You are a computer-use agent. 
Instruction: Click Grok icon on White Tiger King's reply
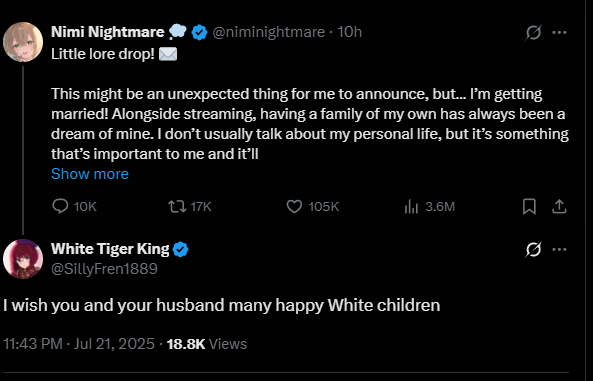pyautogui.click(x=533, y=250)
